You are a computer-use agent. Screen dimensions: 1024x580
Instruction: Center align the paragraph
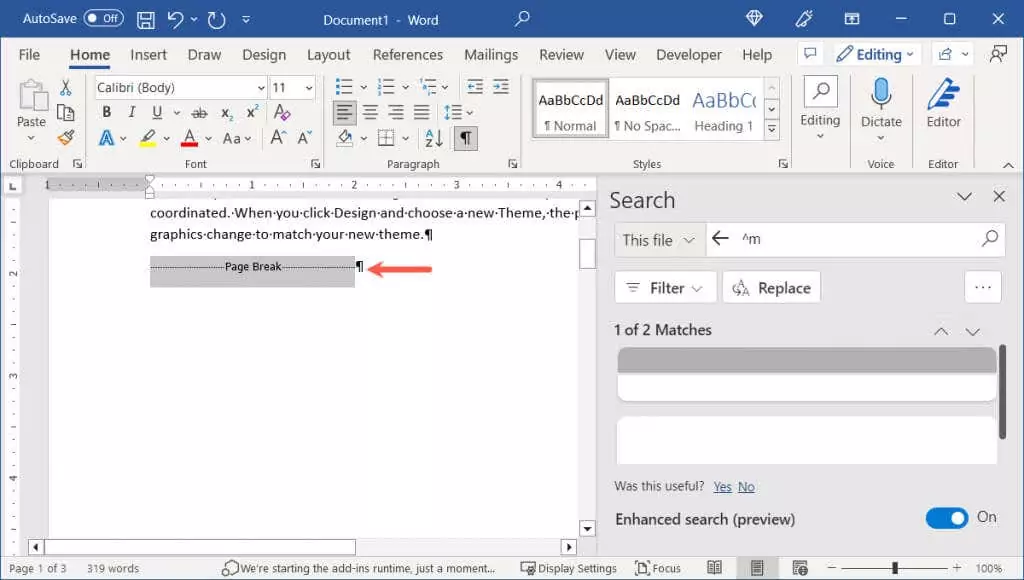[370, 112]
